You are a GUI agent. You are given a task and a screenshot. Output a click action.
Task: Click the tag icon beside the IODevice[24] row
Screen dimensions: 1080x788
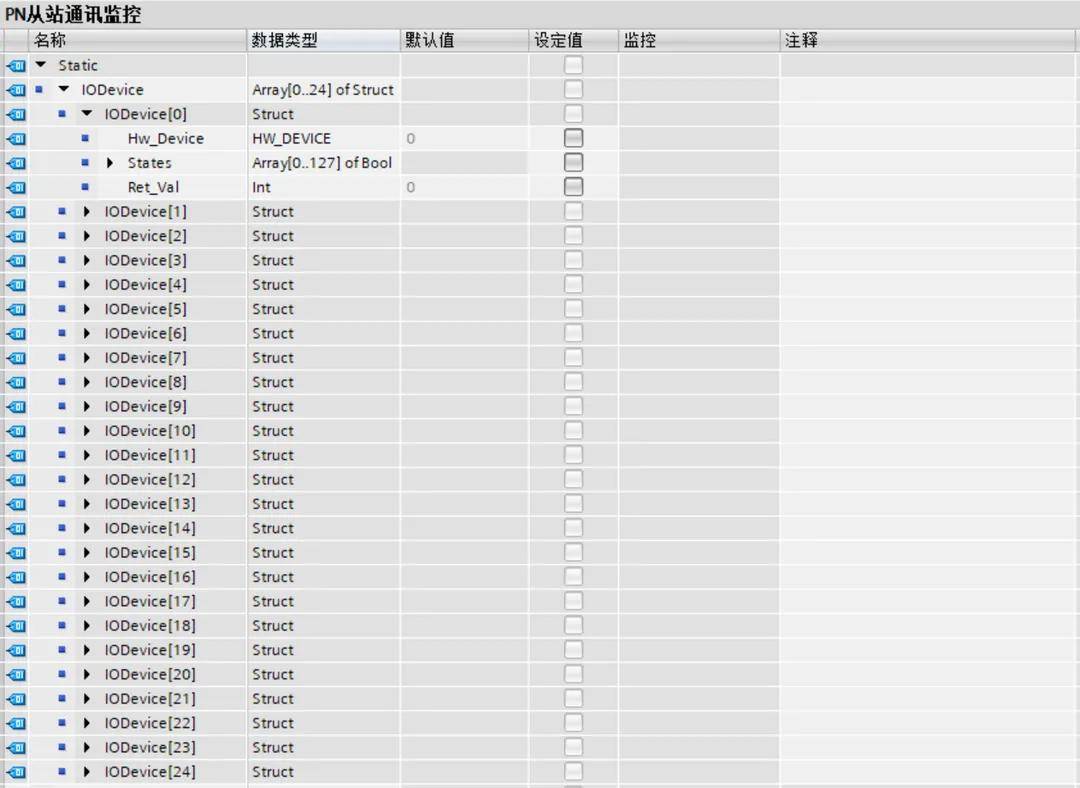(x=16, y=772)
